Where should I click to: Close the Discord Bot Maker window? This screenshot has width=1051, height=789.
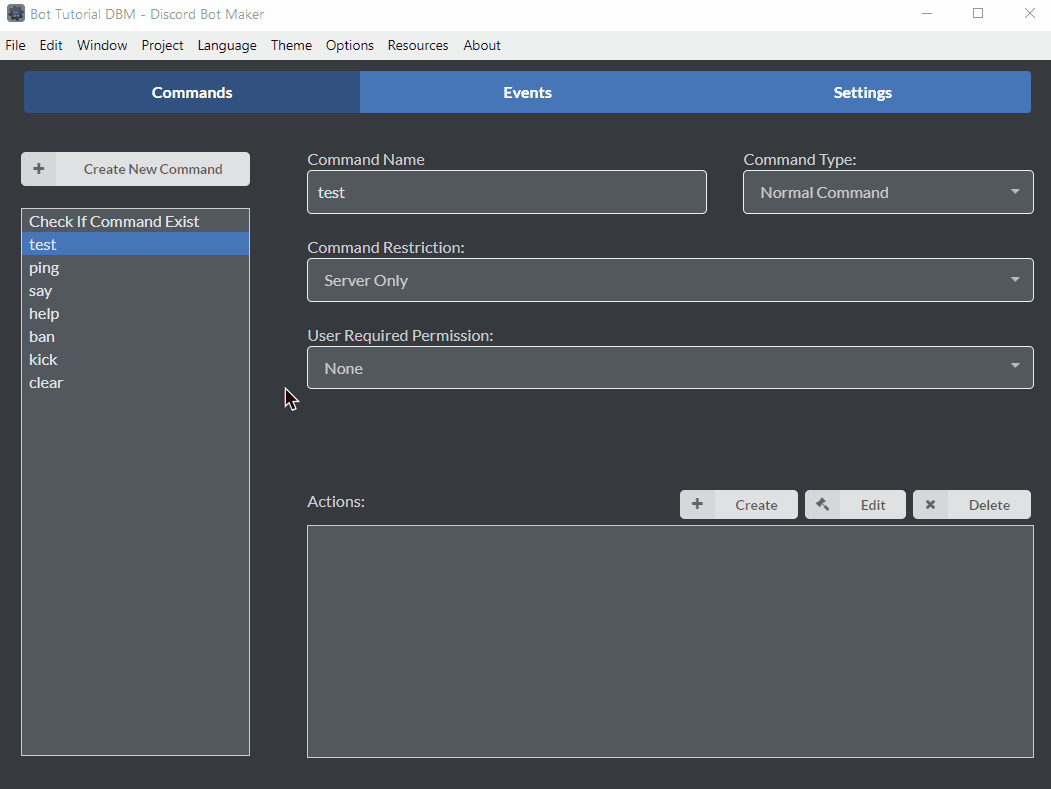click(1030, 13)
